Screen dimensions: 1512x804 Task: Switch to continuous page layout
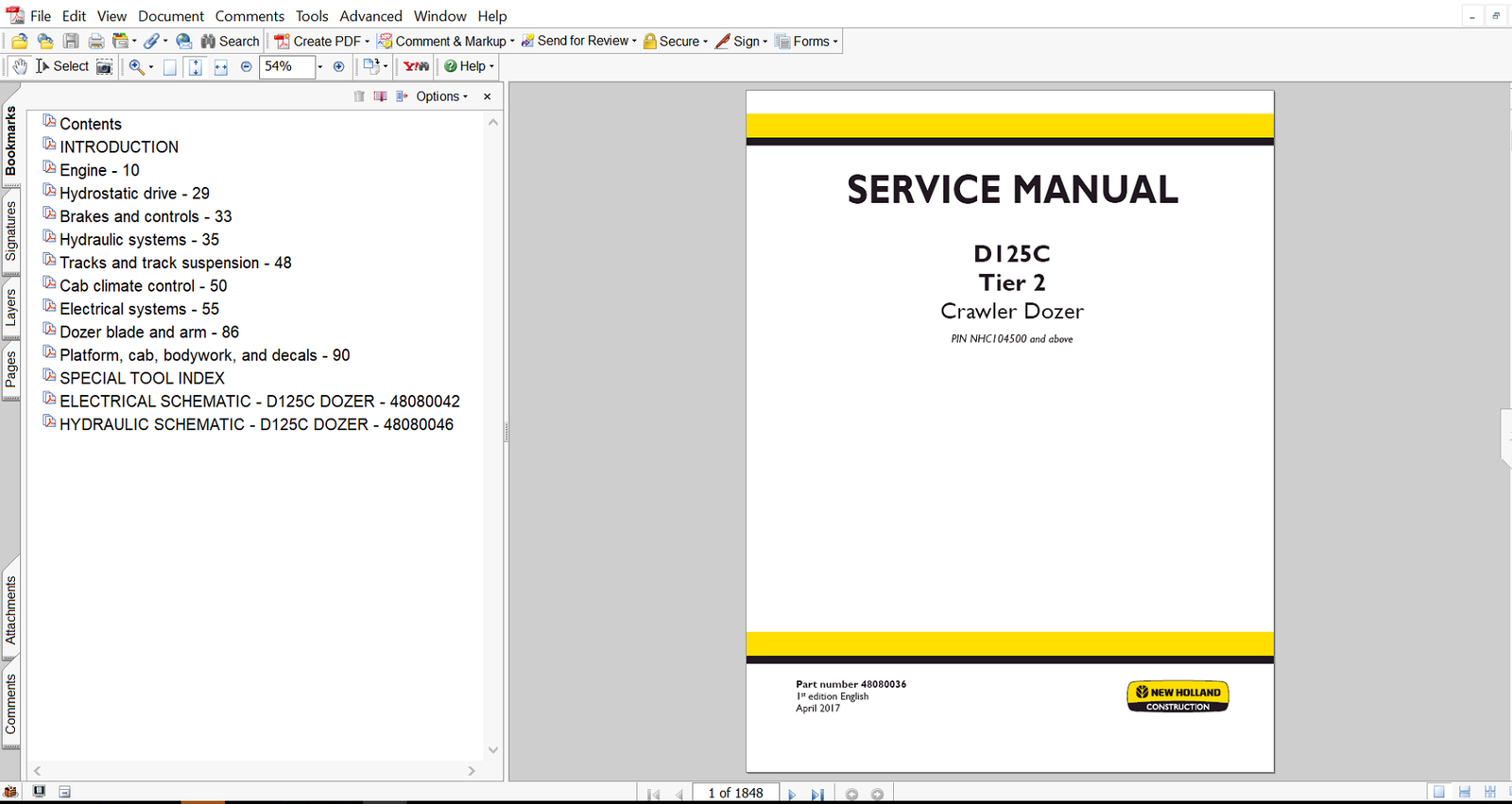pos(1464,793)
